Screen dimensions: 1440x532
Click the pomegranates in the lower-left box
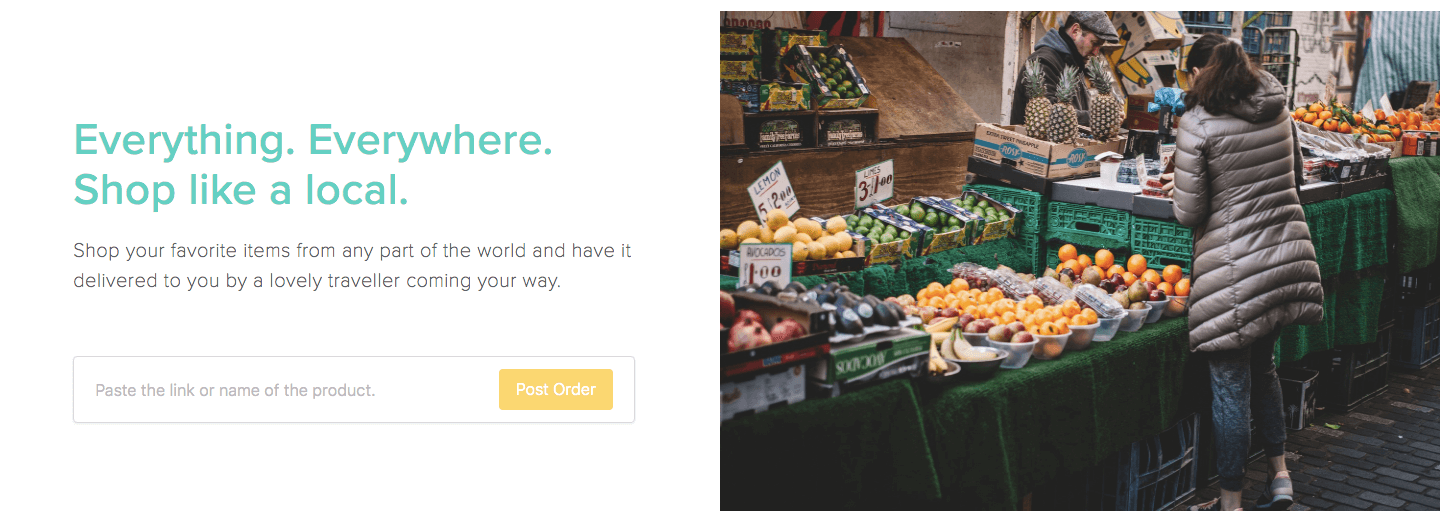[760, 328]
